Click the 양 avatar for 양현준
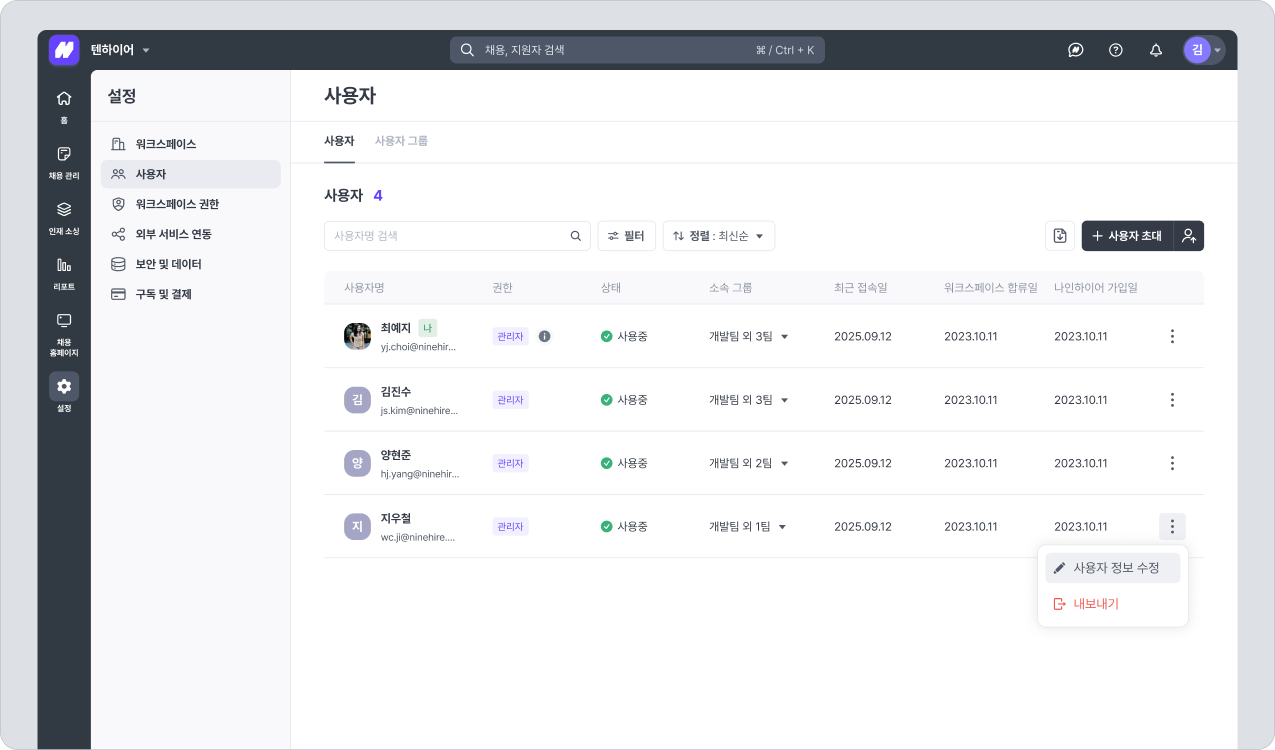Image resolution: width=1275 pixels, height=750 pixels. 357,463
